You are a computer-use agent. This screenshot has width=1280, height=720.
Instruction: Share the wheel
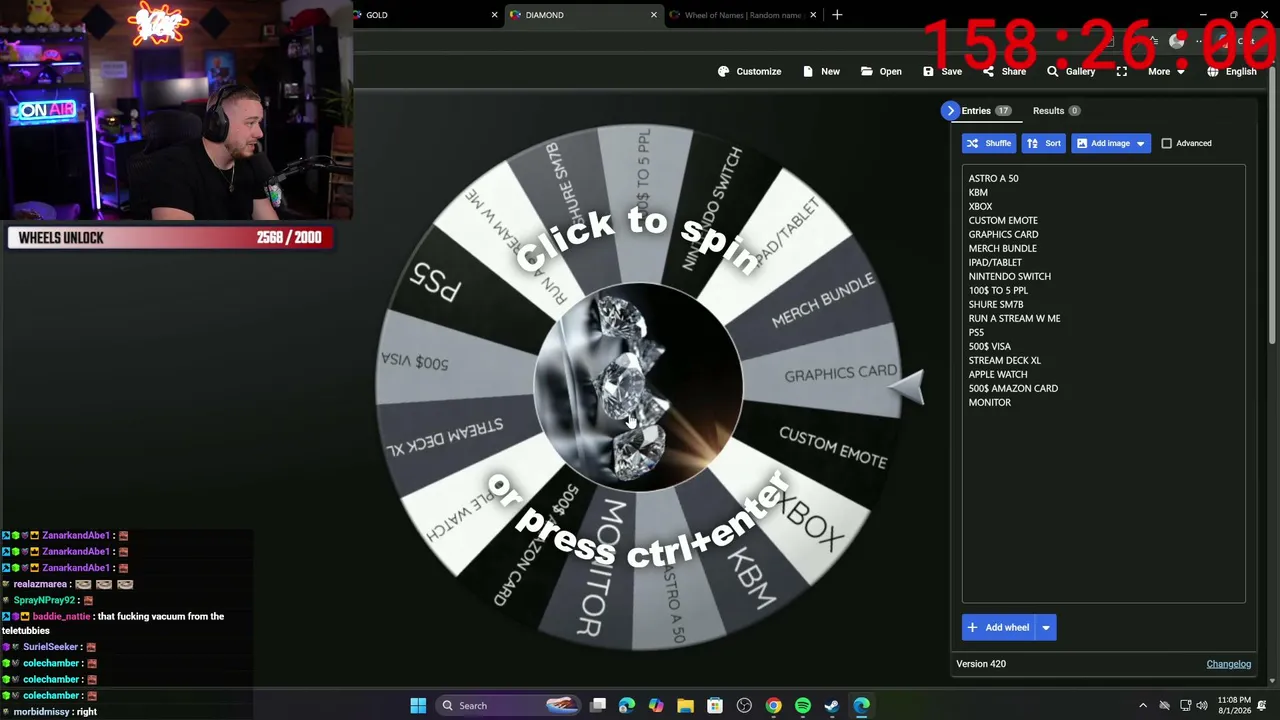[x=1004, y=71]
